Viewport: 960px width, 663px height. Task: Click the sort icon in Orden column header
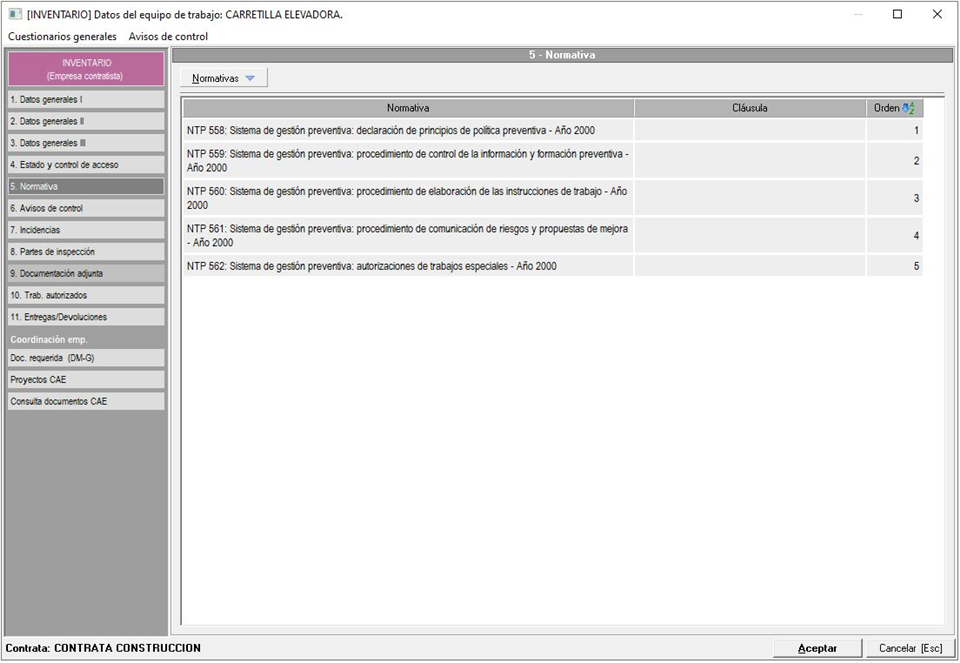tap(908, 108)
